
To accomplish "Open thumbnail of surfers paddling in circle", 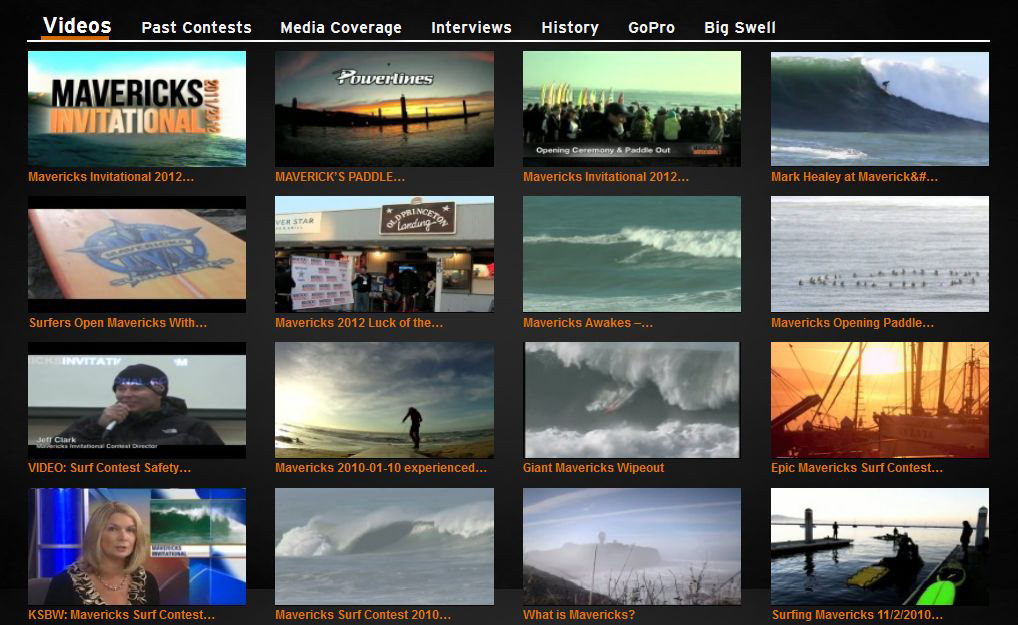I will (880, 254).
